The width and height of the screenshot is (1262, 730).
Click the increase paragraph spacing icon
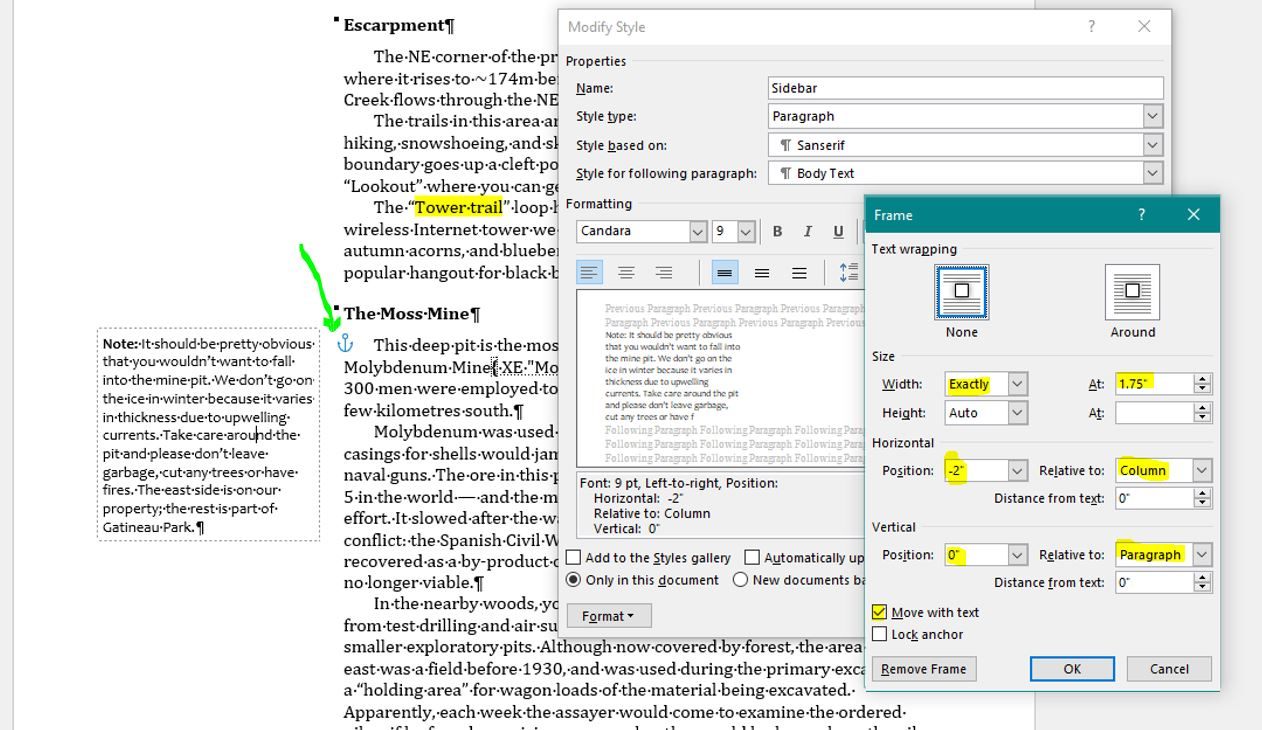848,273
